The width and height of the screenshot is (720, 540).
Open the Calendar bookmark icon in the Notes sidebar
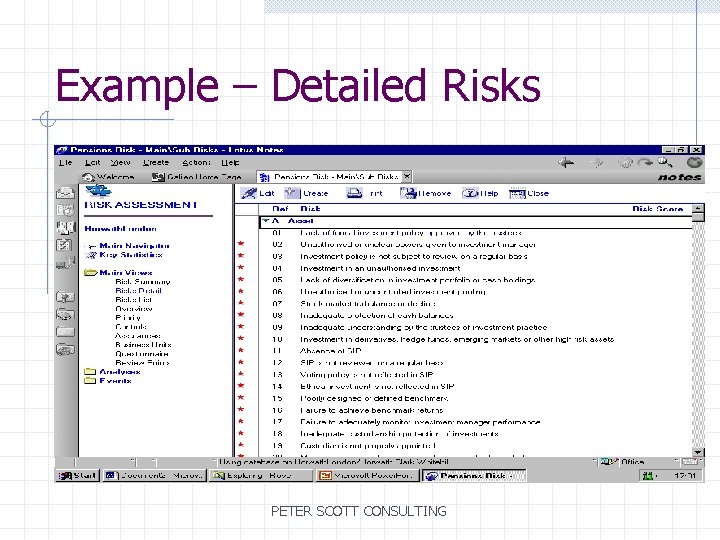[65, 210]
